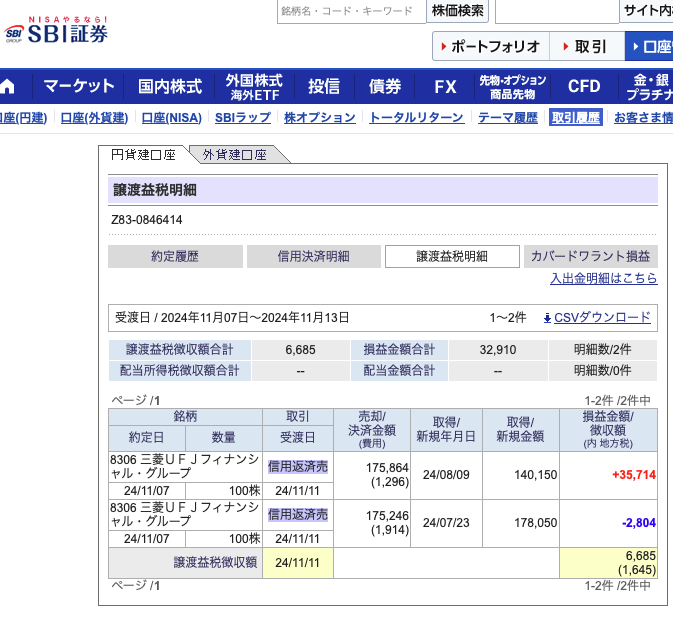Image resolution: width=673 pixels, height=617 pixels.
Task: Type in the 銘柄名・コード・キーワード search field
Action: (x=349, y=11)
